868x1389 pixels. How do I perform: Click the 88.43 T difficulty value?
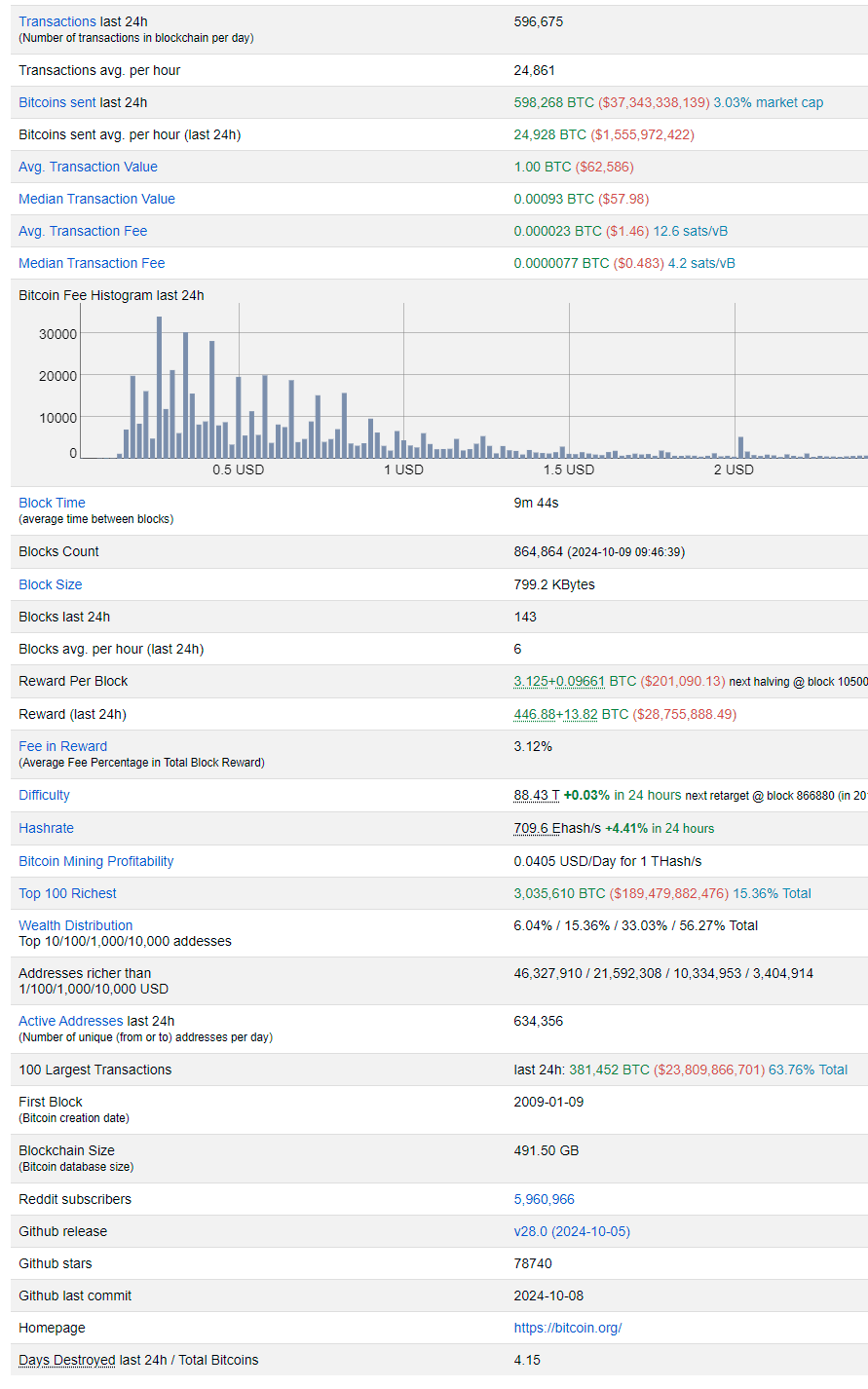click(537, 795)
